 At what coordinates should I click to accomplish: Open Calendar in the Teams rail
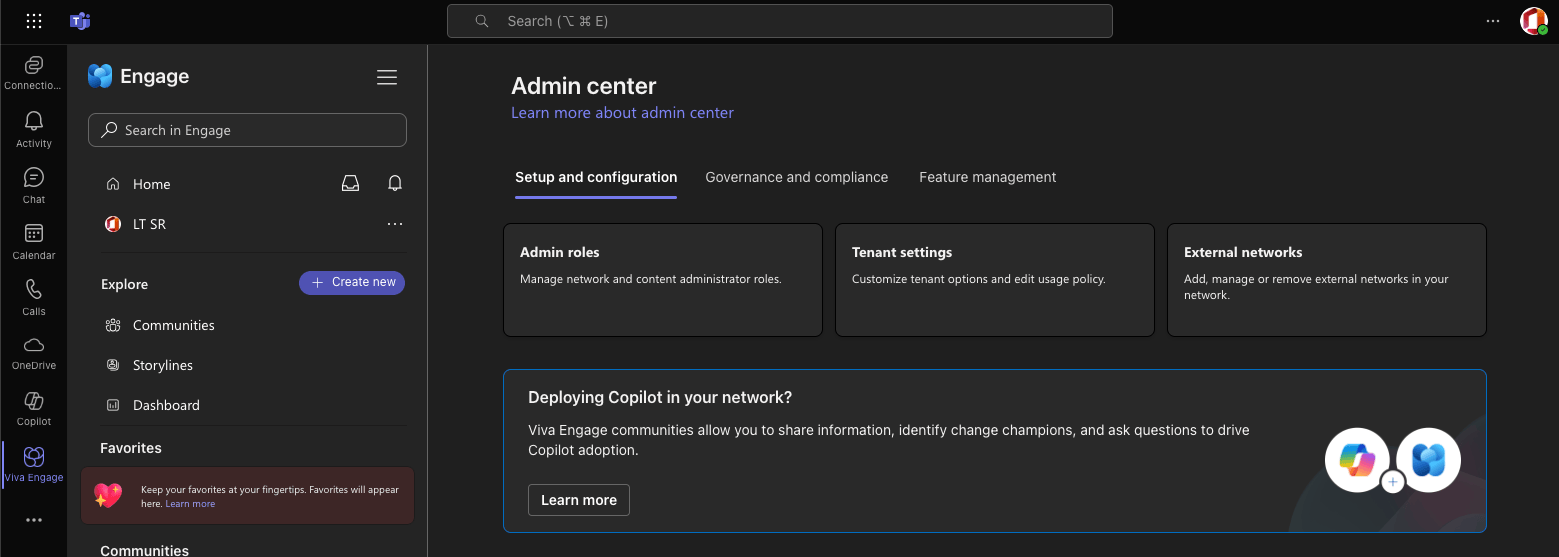[x=33, y=241]
